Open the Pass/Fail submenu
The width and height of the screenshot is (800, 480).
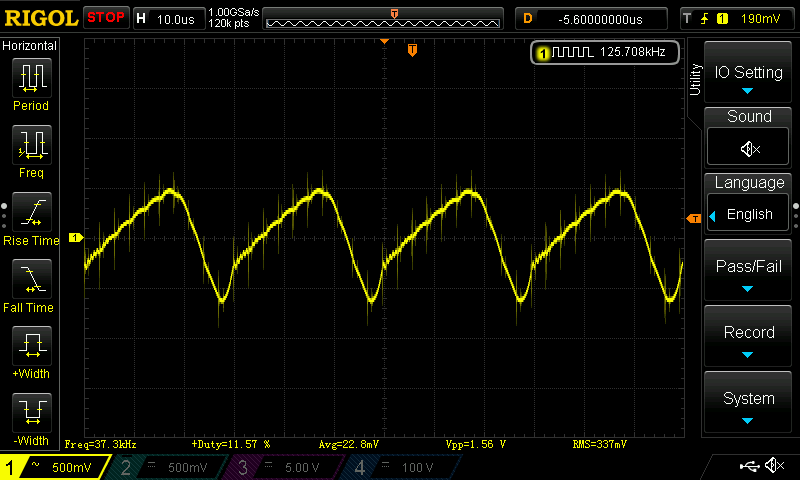pos(748,270)
